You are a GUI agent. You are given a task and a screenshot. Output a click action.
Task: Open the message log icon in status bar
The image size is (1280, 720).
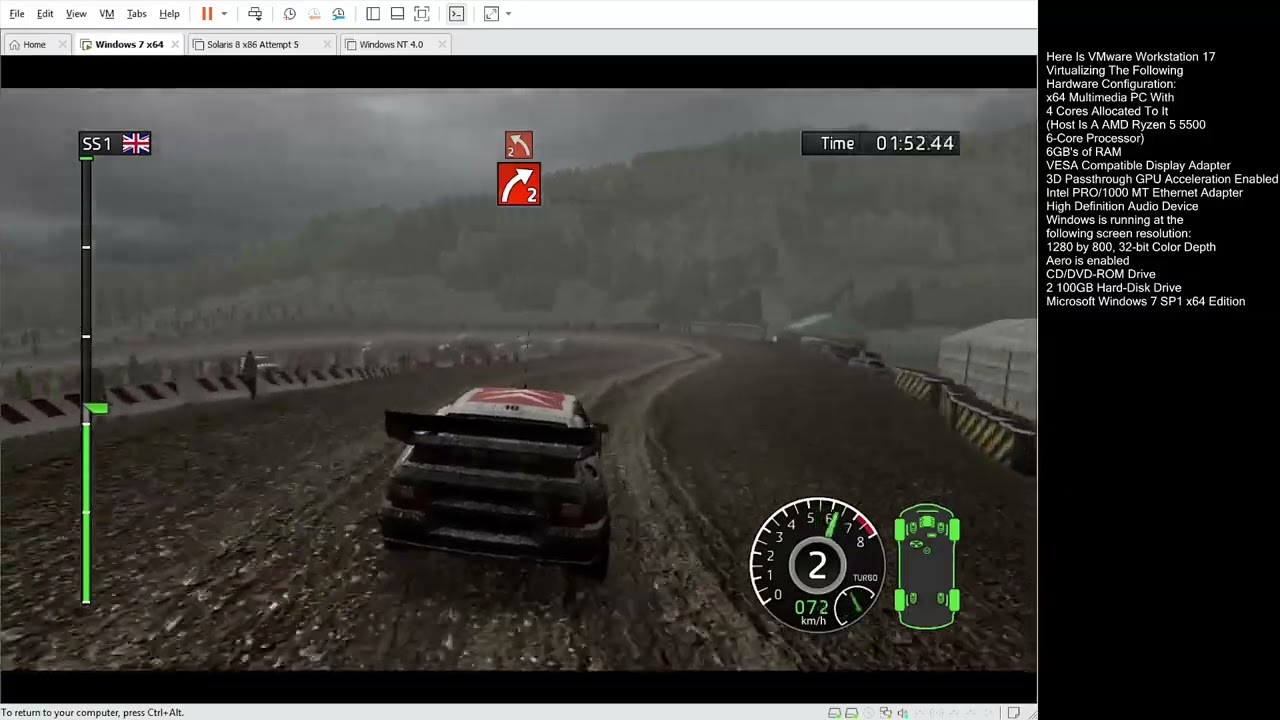(1013, 713)
